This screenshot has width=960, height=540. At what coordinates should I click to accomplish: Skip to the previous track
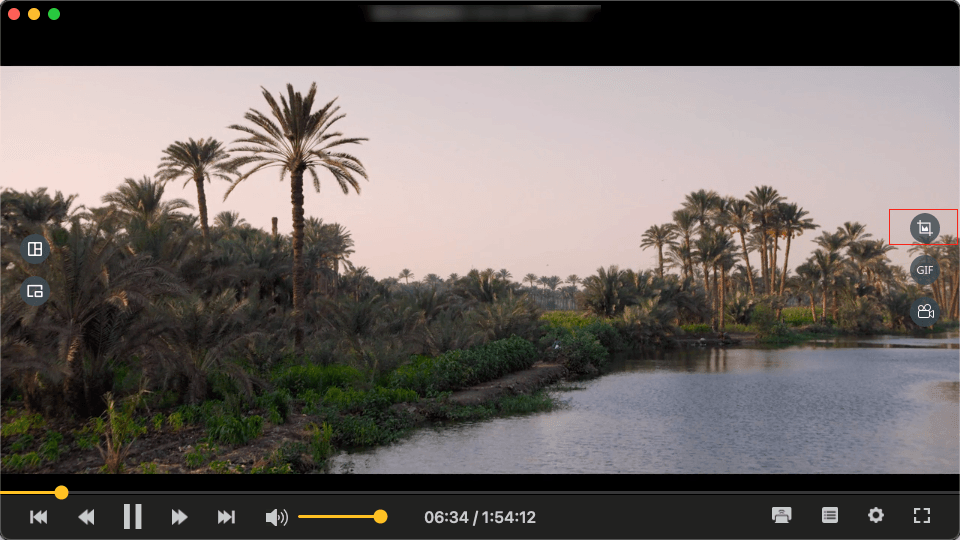coord(39,517)
